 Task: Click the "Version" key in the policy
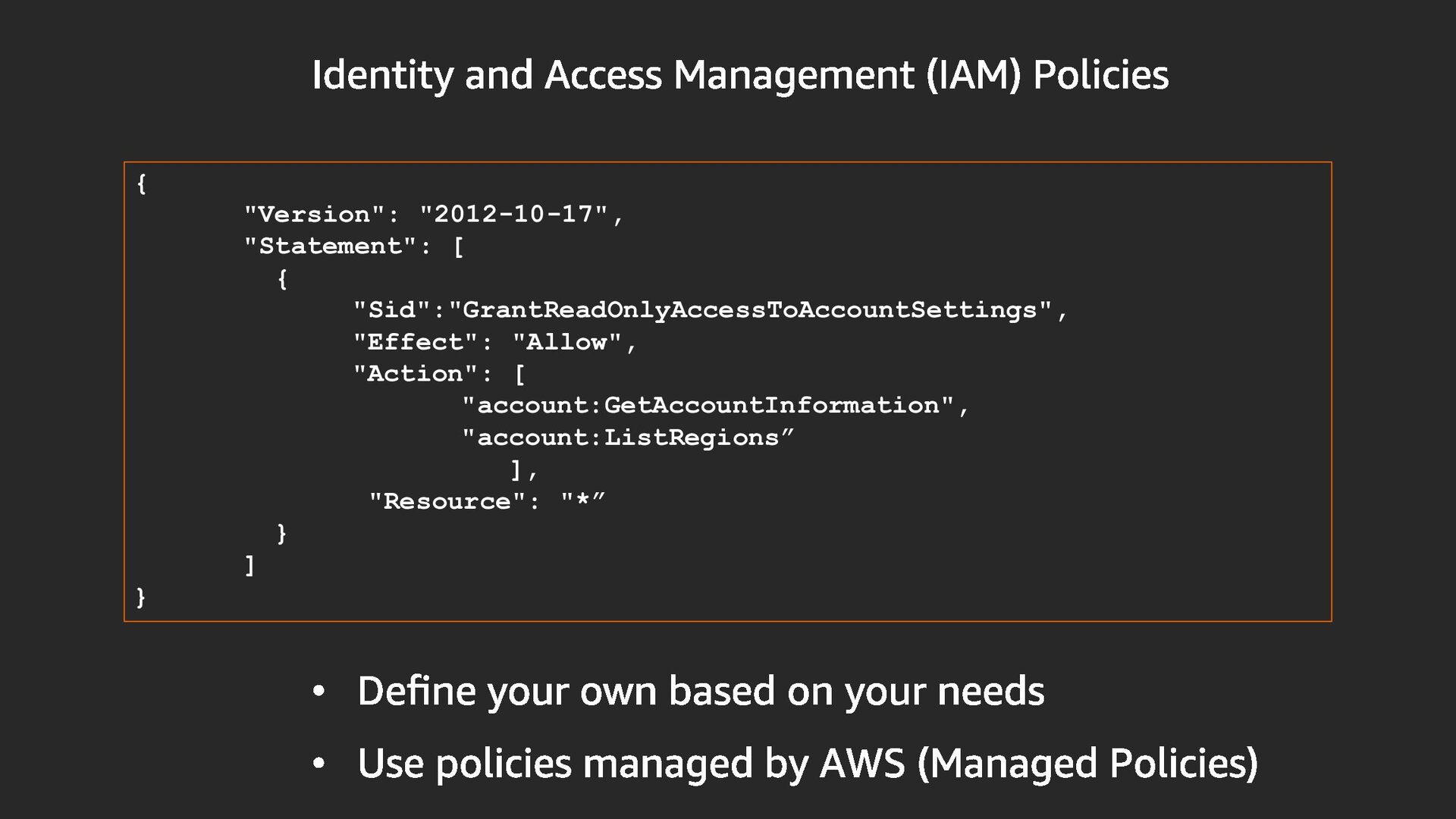coord(314,215)
